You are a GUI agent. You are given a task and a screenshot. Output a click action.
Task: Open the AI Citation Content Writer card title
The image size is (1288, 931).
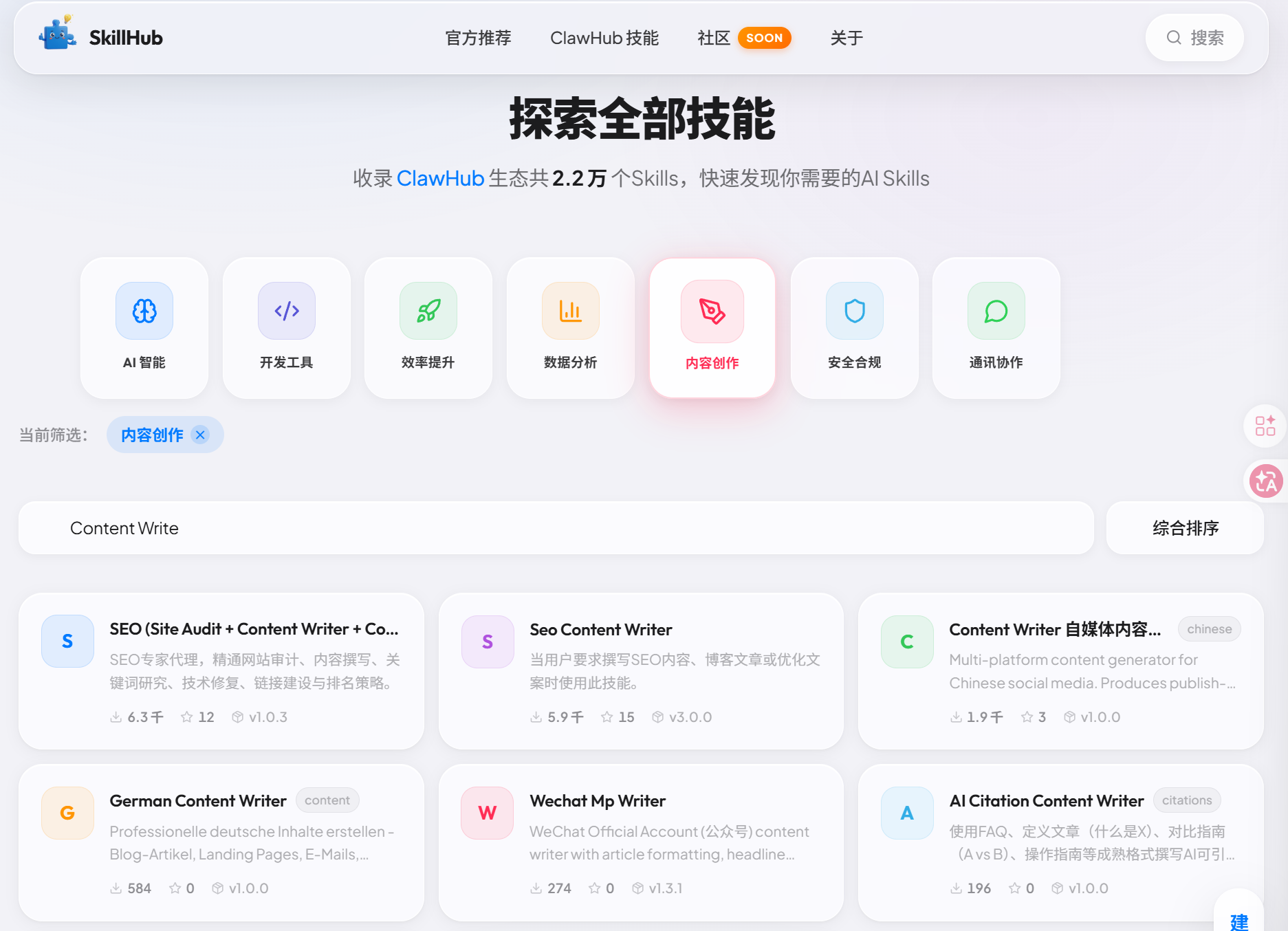pyautogui.click(x=1046, y=801)
